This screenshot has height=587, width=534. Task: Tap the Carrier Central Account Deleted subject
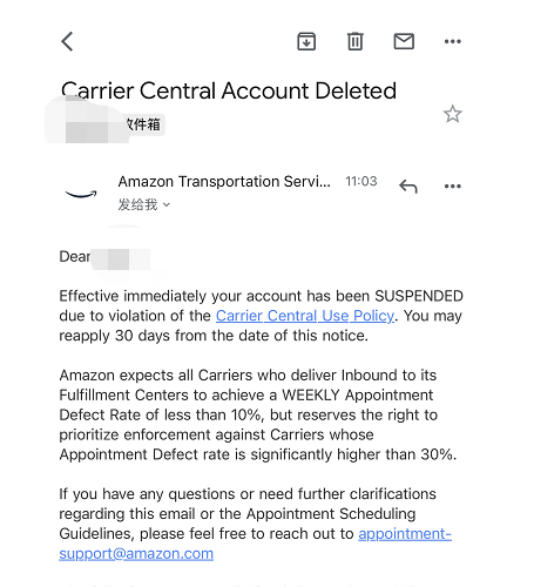coord(229,91)
